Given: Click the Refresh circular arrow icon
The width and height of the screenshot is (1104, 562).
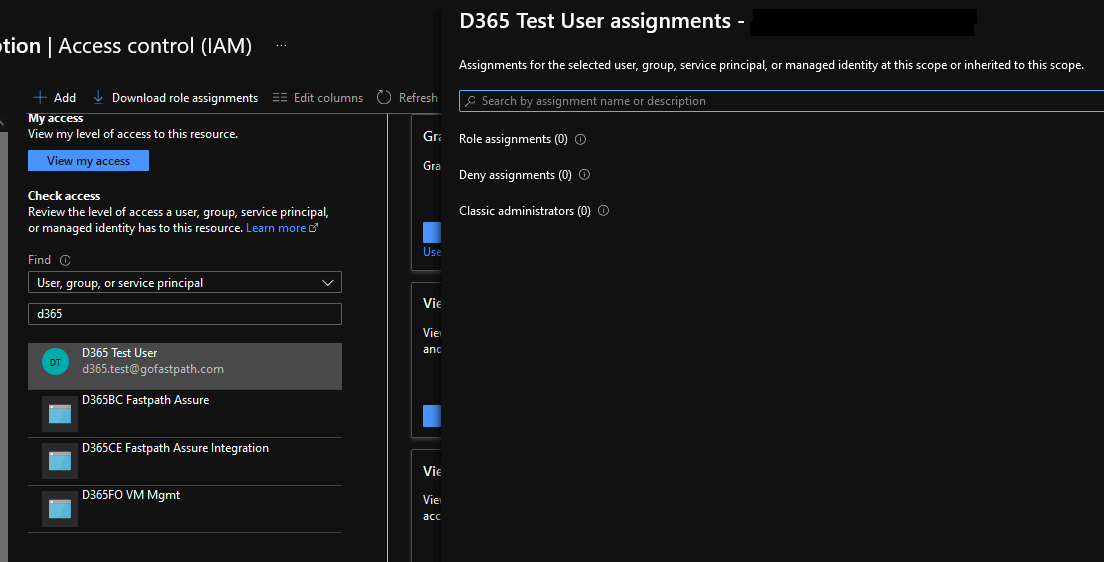Looking at the screenshot, I should coord(384,97).
